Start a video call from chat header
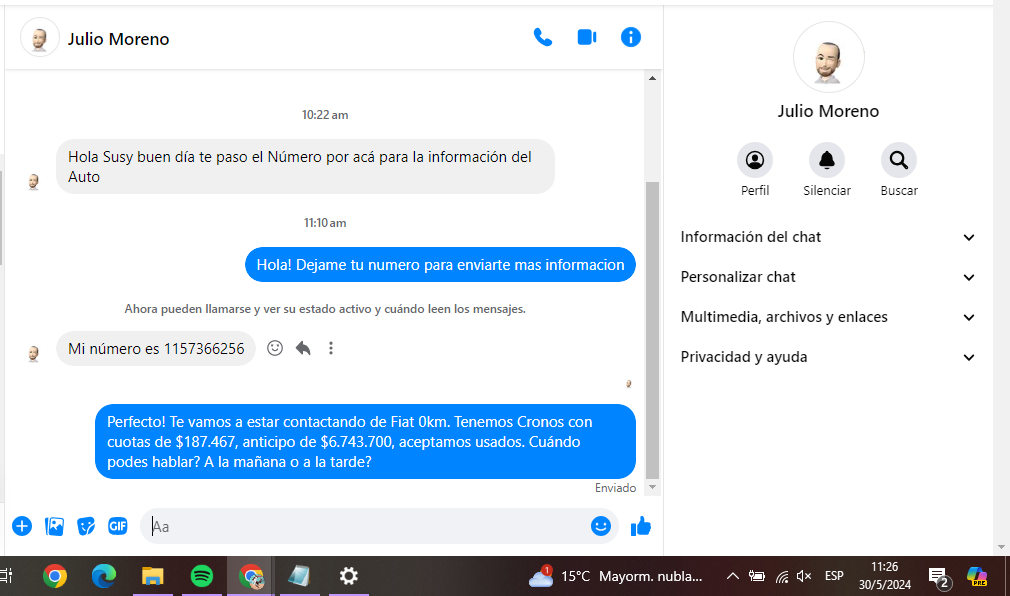This screenshot has width=1010, height=596. 587,37
